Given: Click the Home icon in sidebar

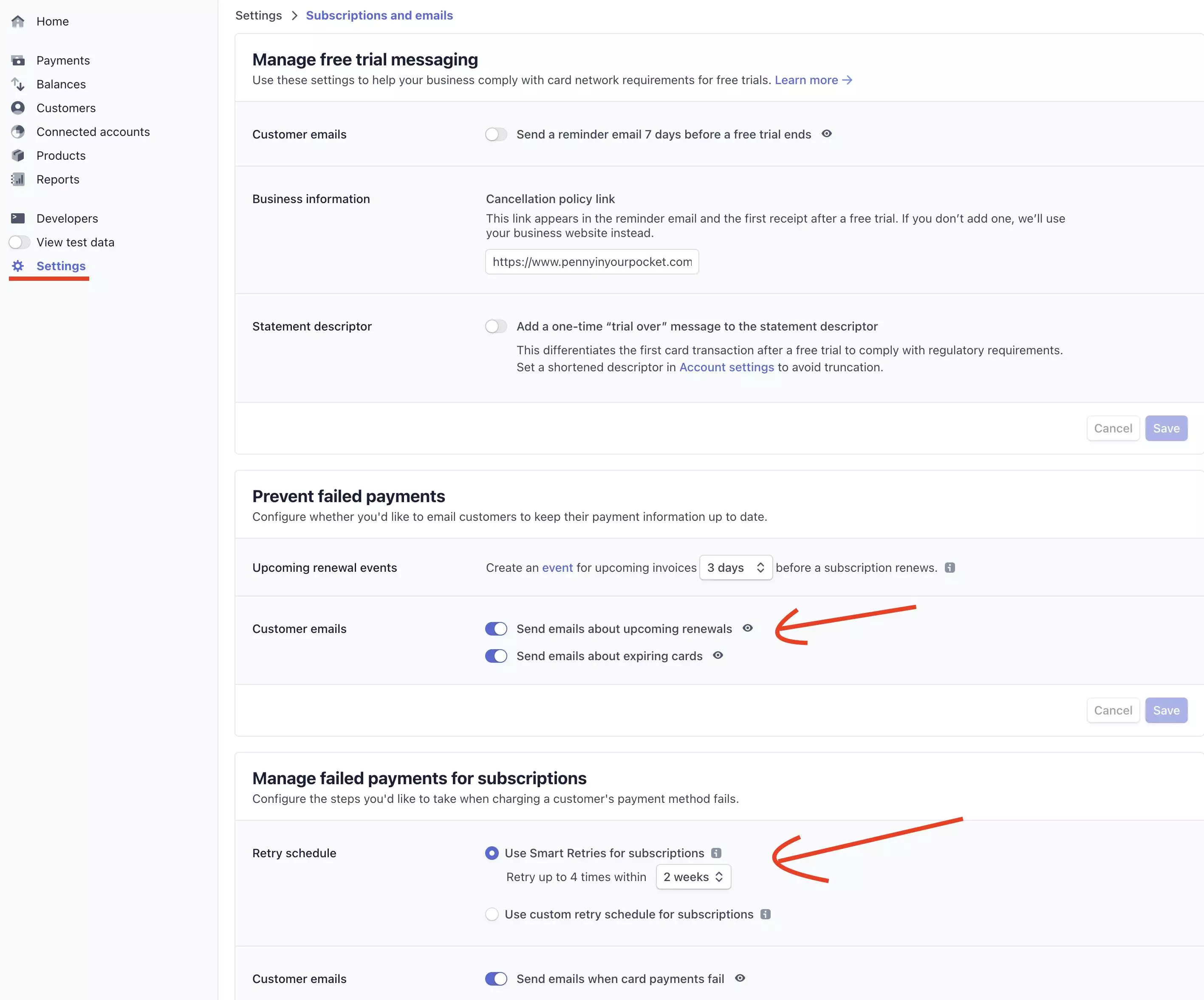Looking at the screenshot, I should click(x=18, y=21).
